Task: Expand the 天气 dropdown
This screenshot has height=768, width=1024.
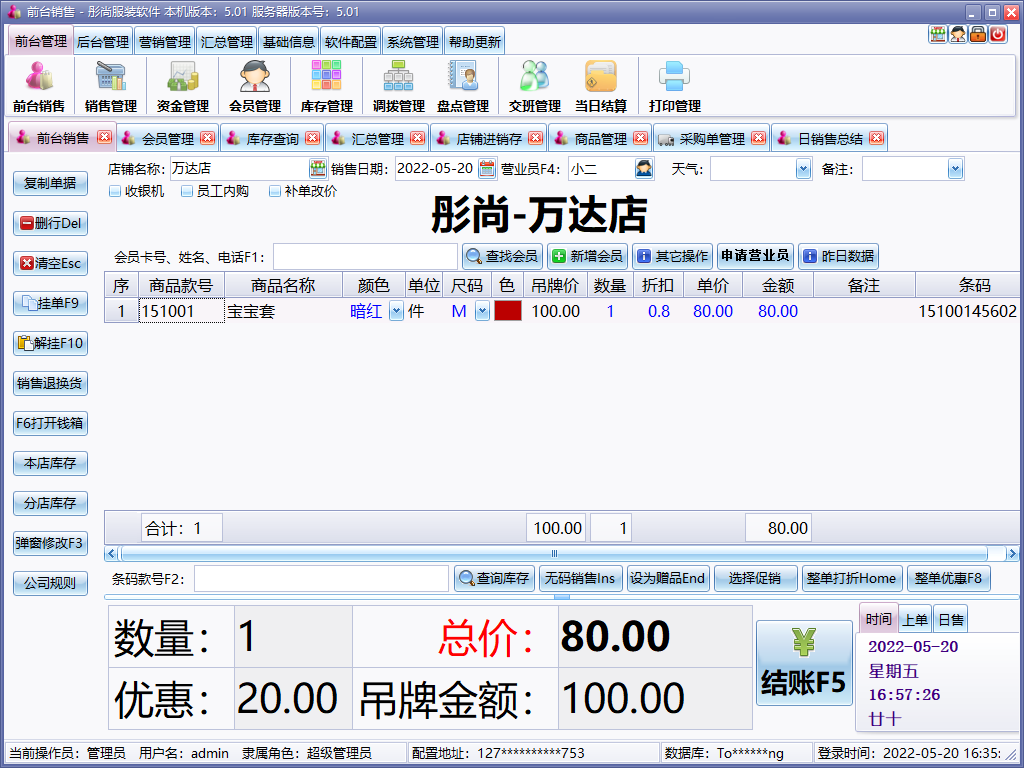Action: (x=803, y=169)
